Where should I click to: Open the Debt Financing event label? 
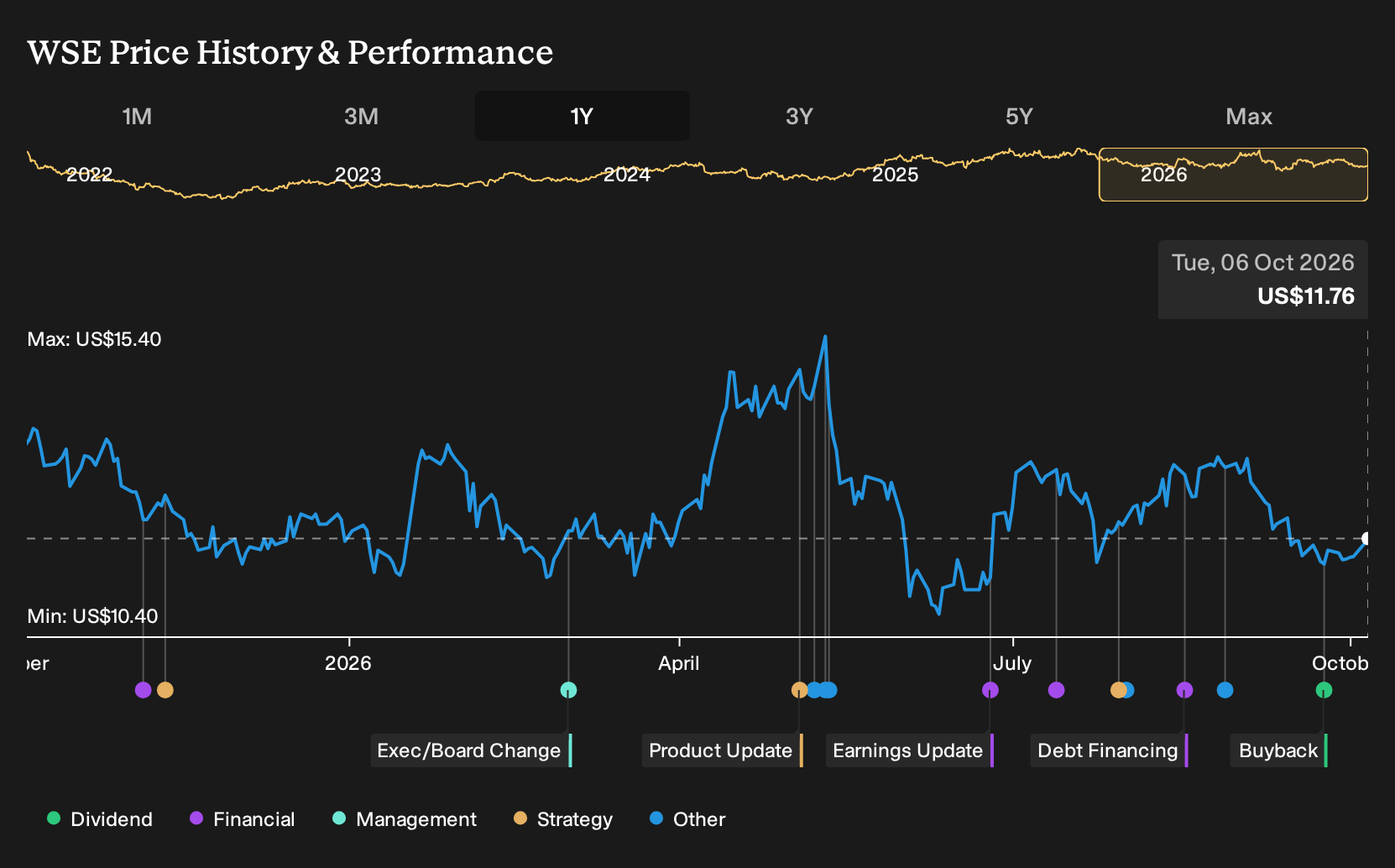coord(1110,750)
